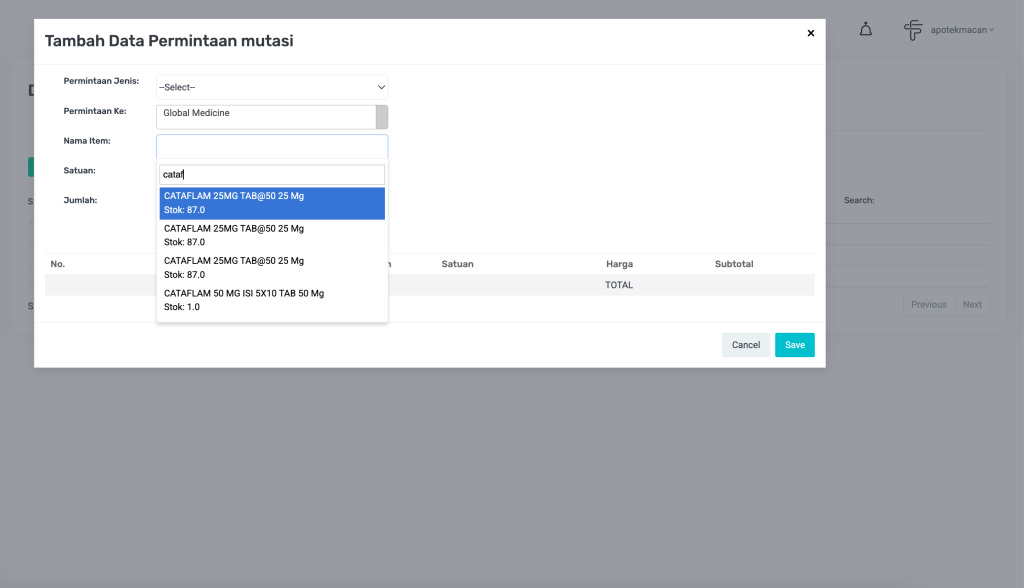The width and height of the screenshot is (1024, 588).
Task: Open the apotekmacan user menu
Action: click(x=961, y=30)
